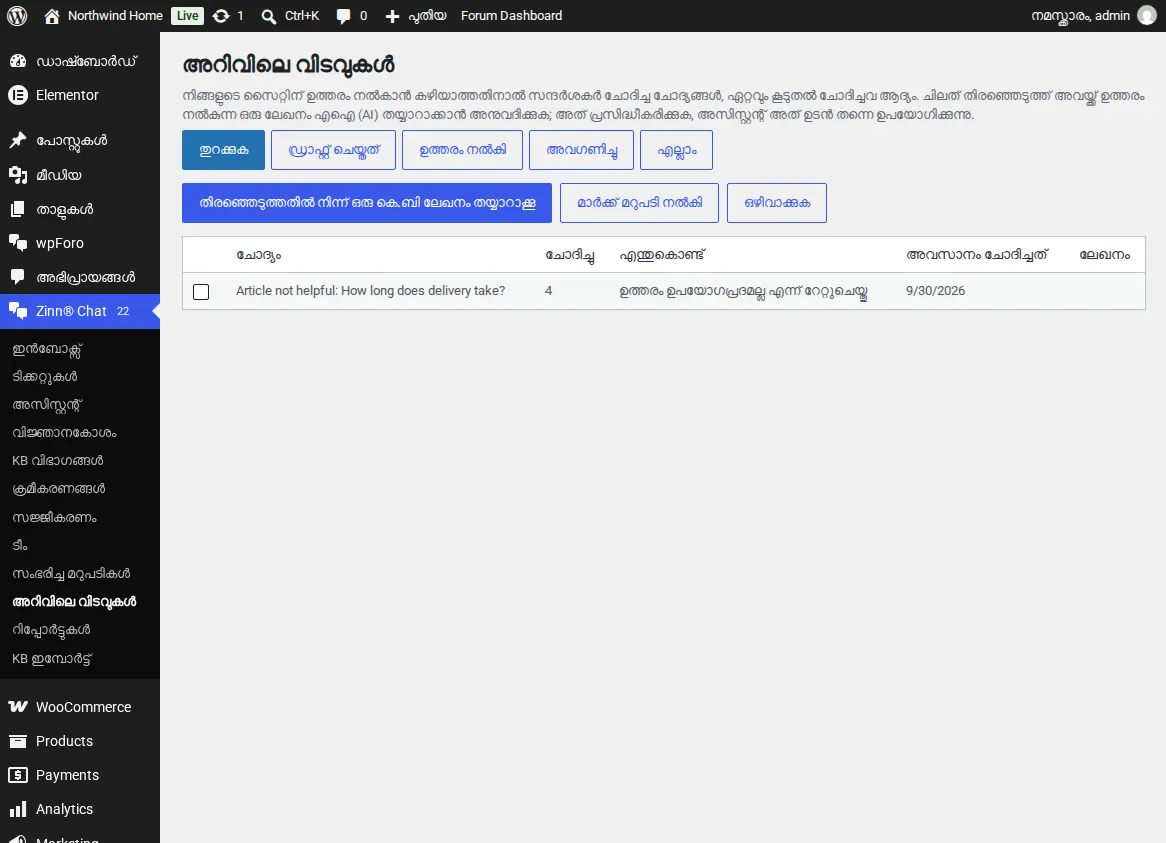Screen dimensions: 1166x843
Task: Click the Ctrl+K search magnifier icon
Action: pyautogui.click(x=268, y=16)
